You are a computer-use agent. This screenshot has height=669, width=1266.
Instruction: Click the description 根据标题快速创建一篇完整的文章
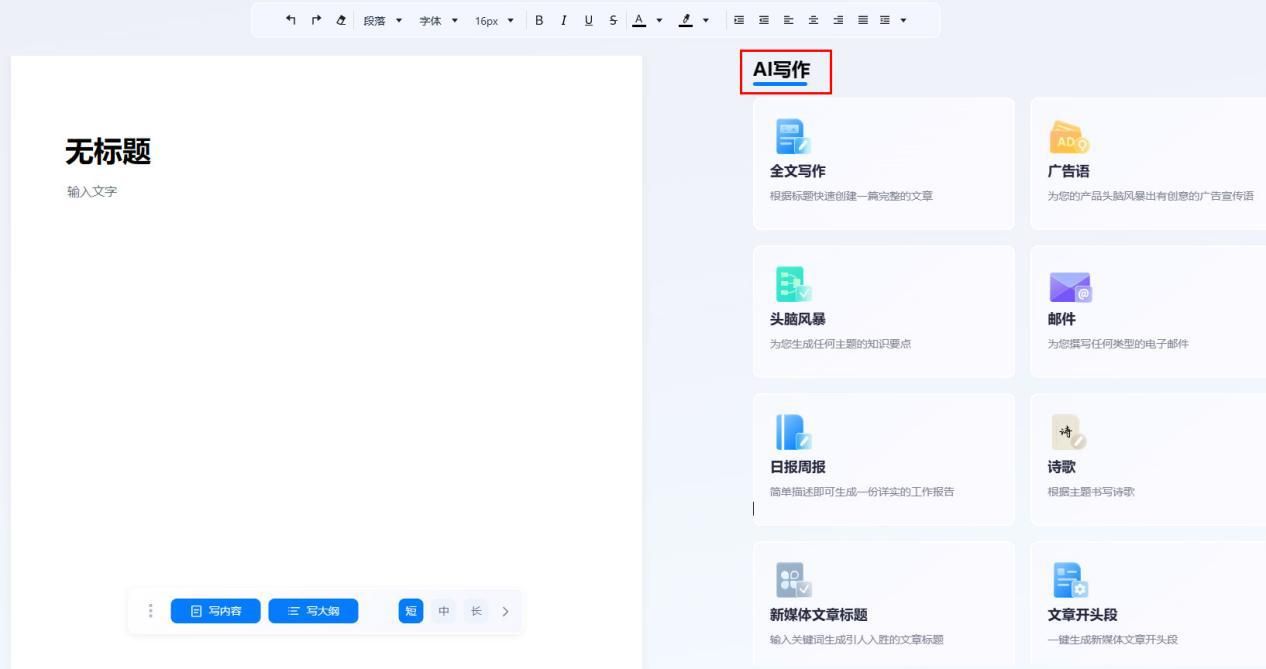point(851,196)
